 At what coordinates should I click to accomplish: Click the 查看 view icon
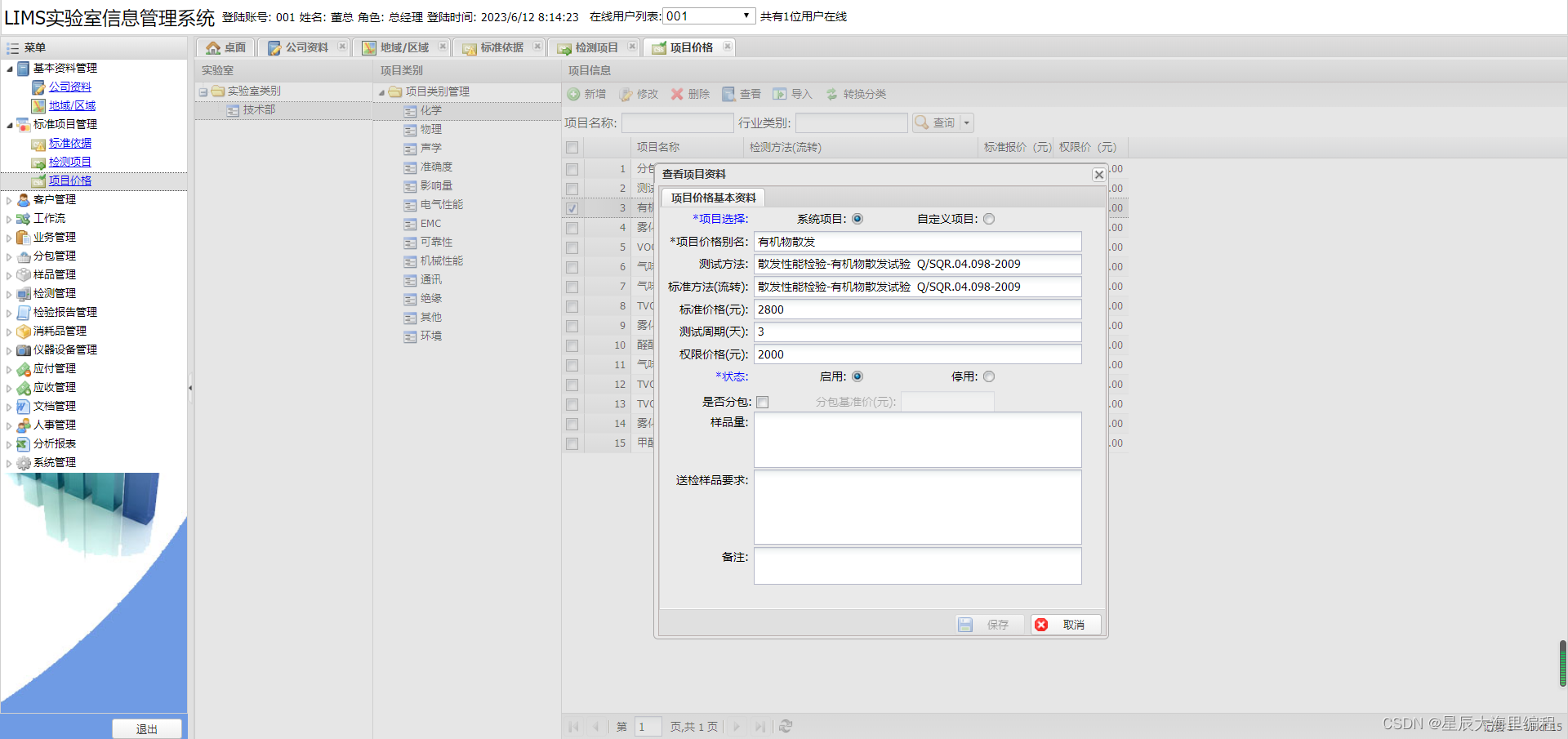[728, 95]
